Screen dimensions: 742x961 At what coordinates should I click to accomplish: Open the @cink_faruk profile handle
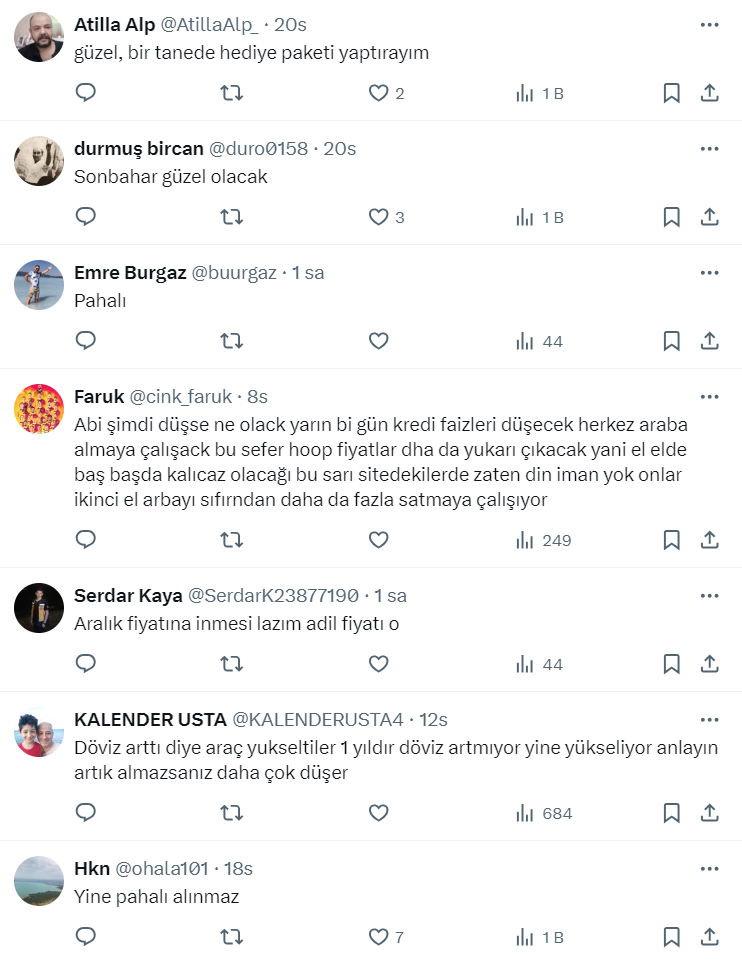click(x=181, y=397)
